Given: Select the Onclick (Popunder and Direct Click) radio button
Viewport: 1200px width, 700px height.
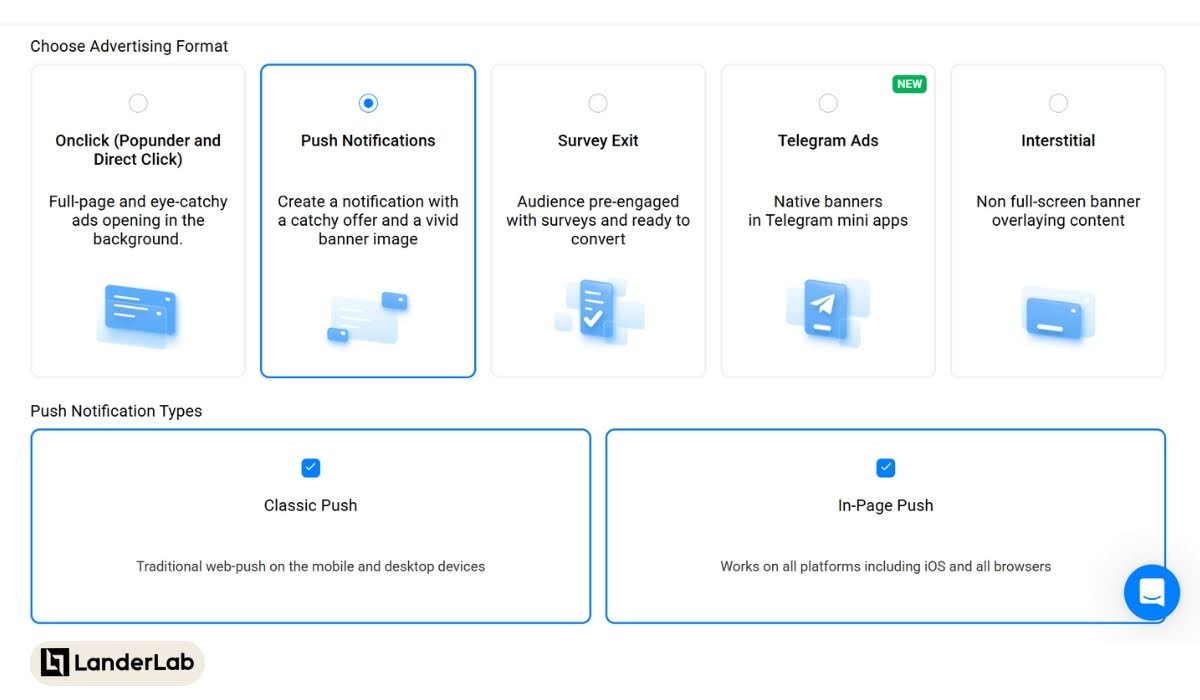Looking at the screenshot, I should [138, 103].
